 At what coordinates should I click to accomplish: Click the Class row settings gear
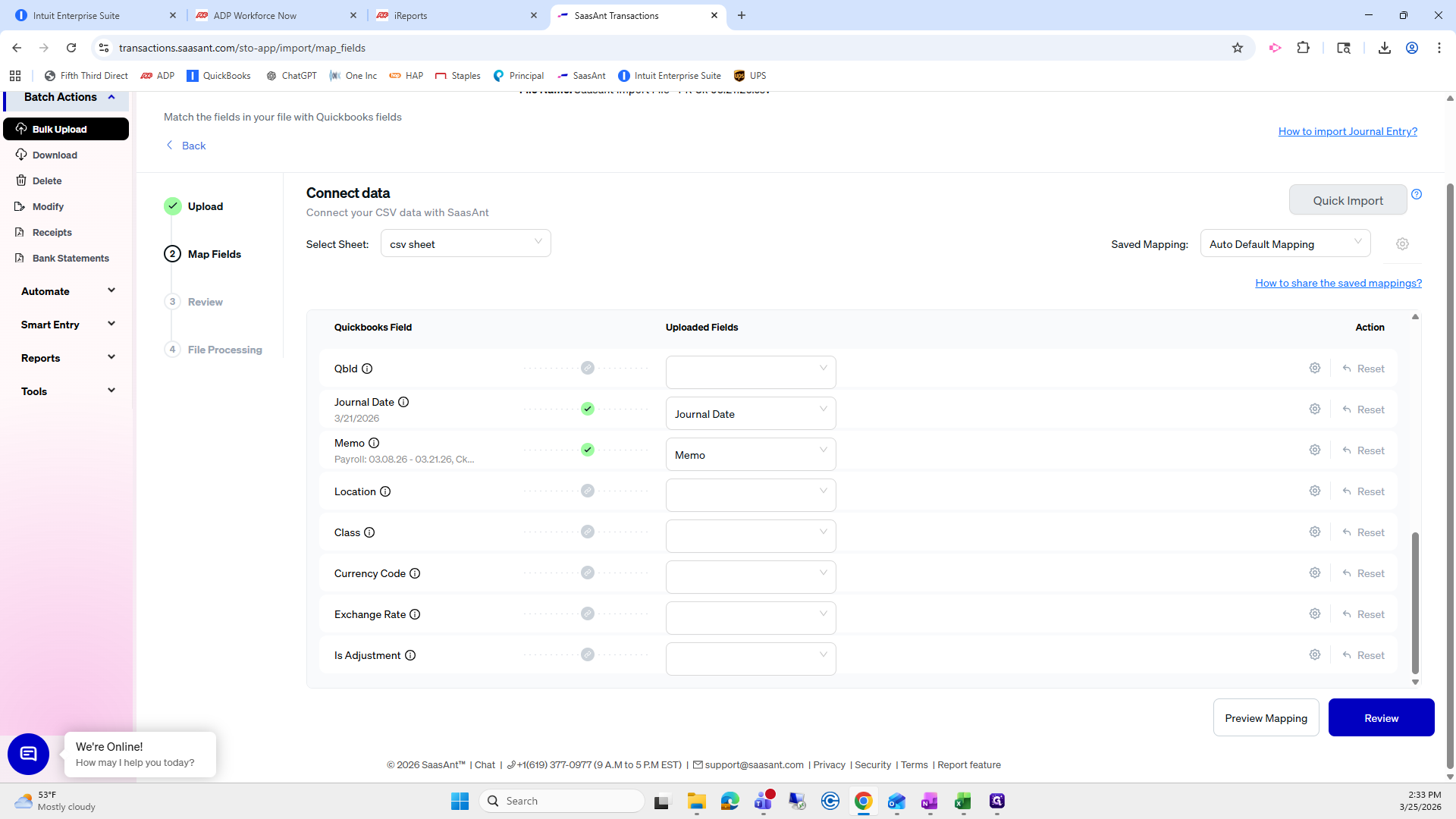(x=1314, y=532)
